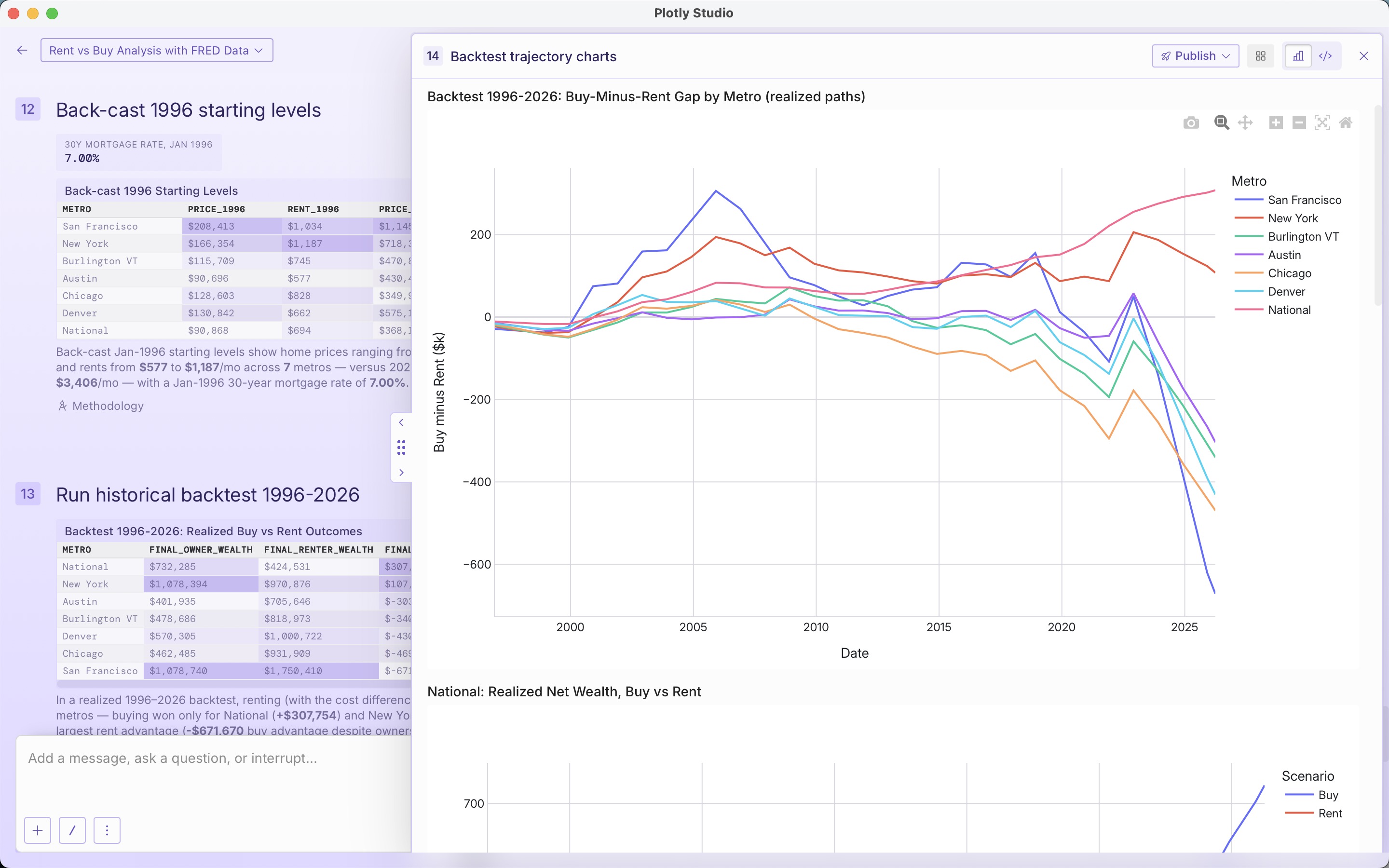Click the autoscale icon in chart modebar
1389x868 pixels.
click(1322, 123)
